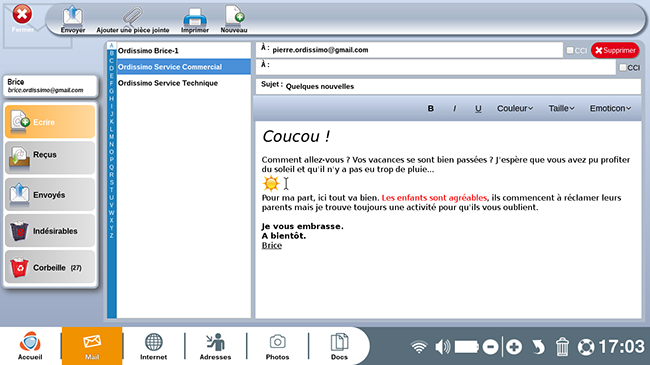
Task: Tick CCI checkbox for the second recipient
Action: tap(623, 67)
